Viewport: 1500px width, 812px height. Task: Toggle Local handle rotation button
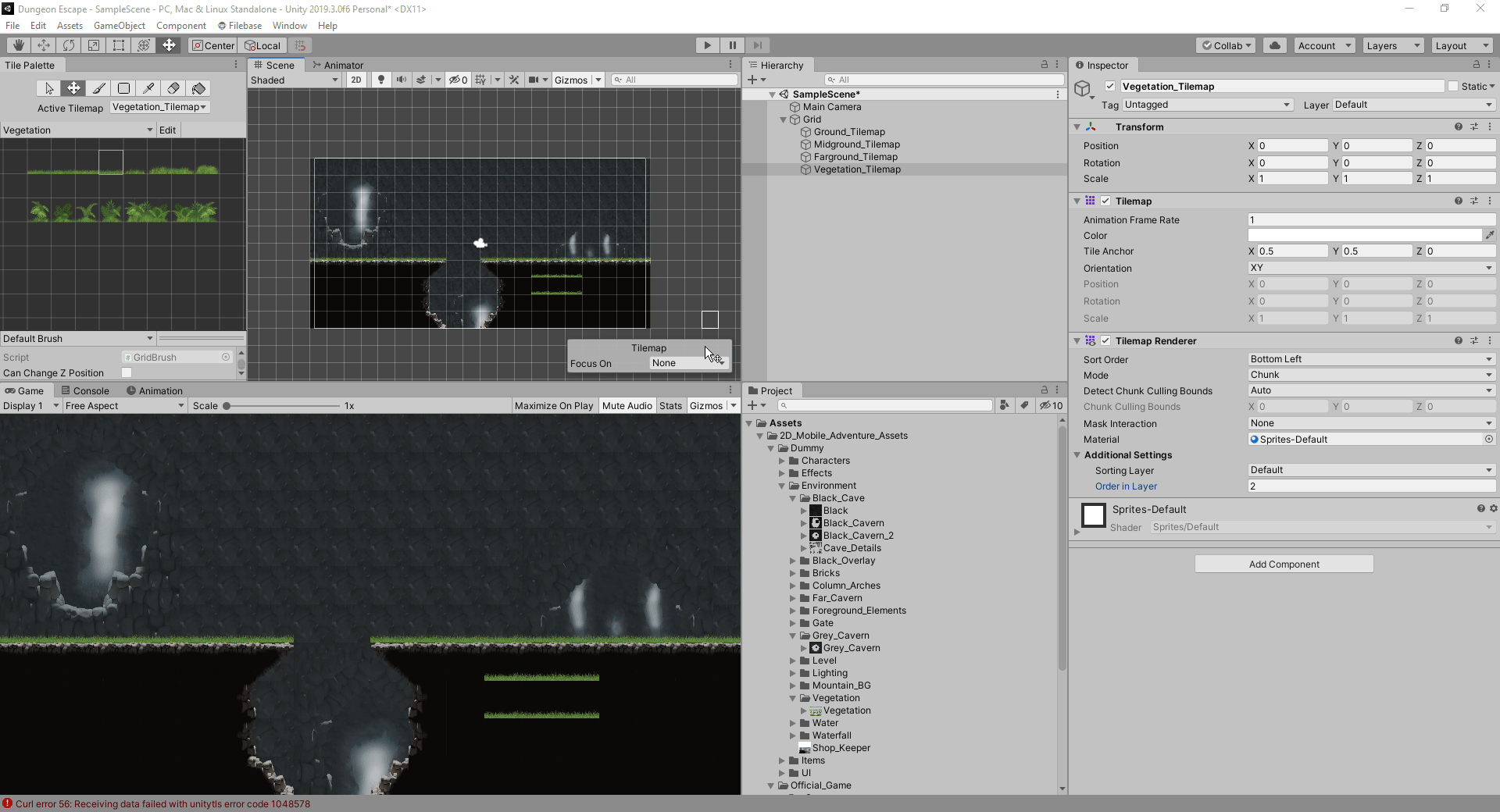click(x=262, y=45)
